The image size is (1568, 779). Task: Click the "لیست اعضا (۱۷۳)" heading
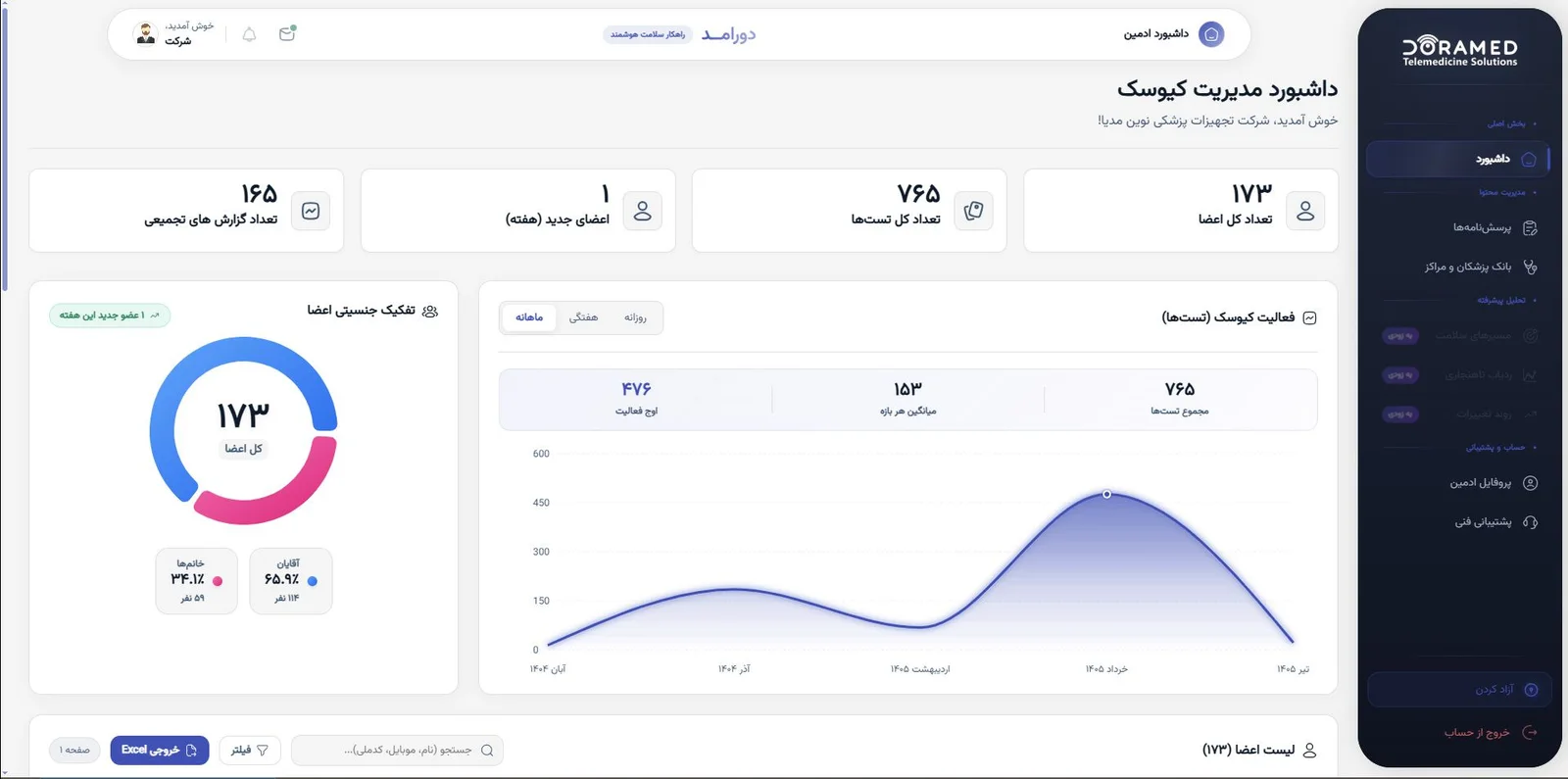pos(1249,750)
